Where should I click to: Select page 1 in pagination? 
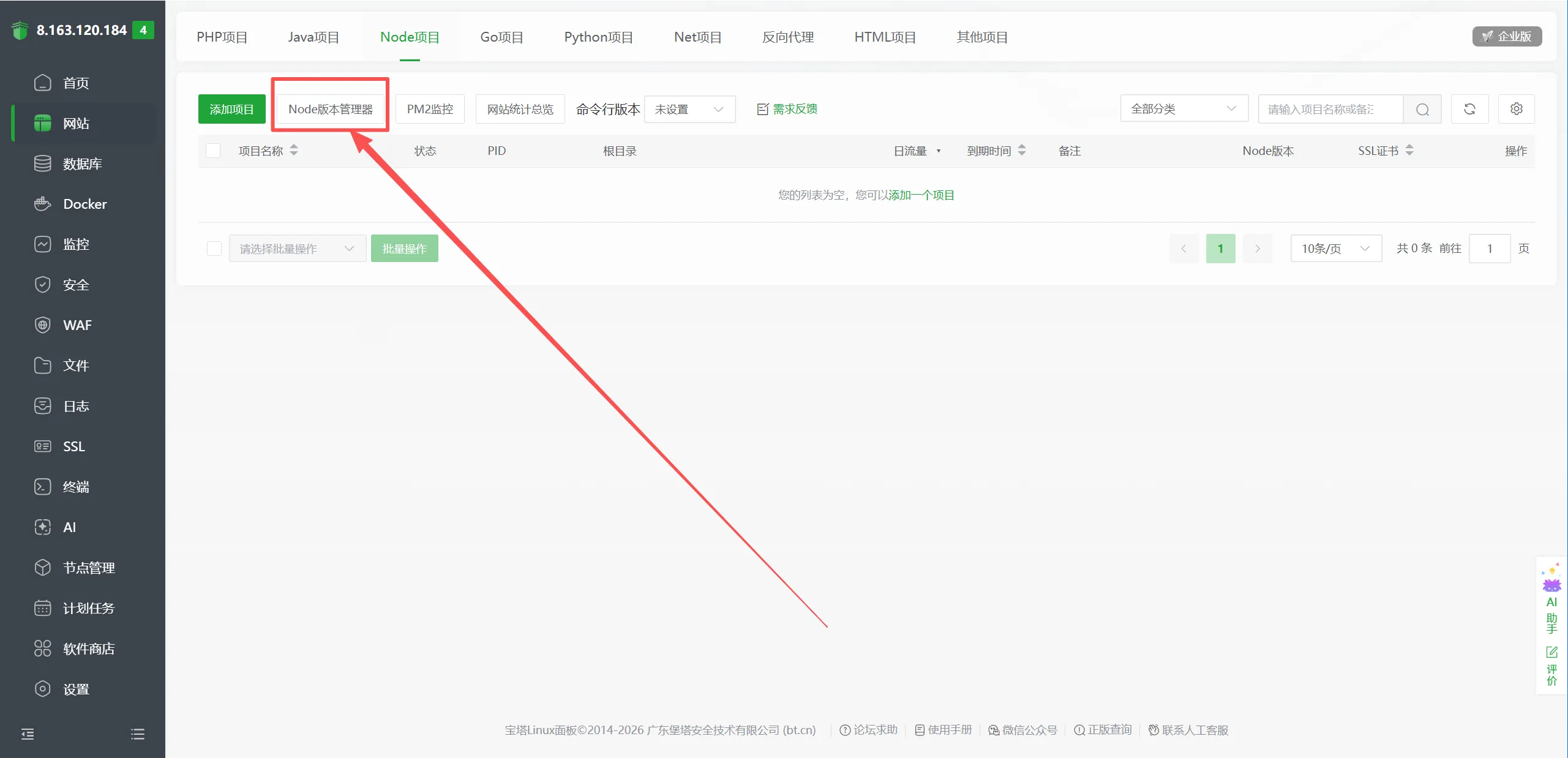(x=1220, y=249)
